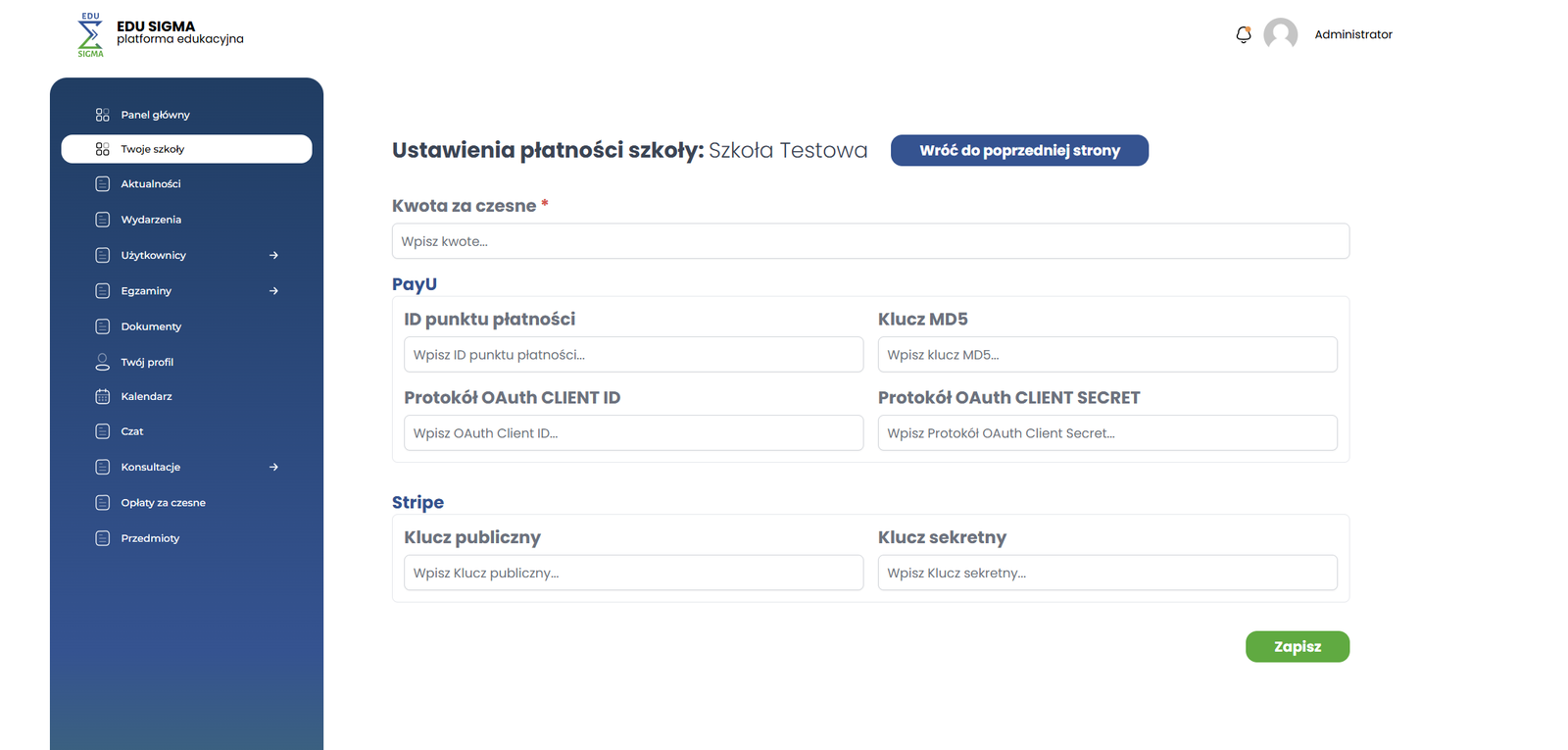Click the Czat sidebar icon

click(x=102, y=431)
